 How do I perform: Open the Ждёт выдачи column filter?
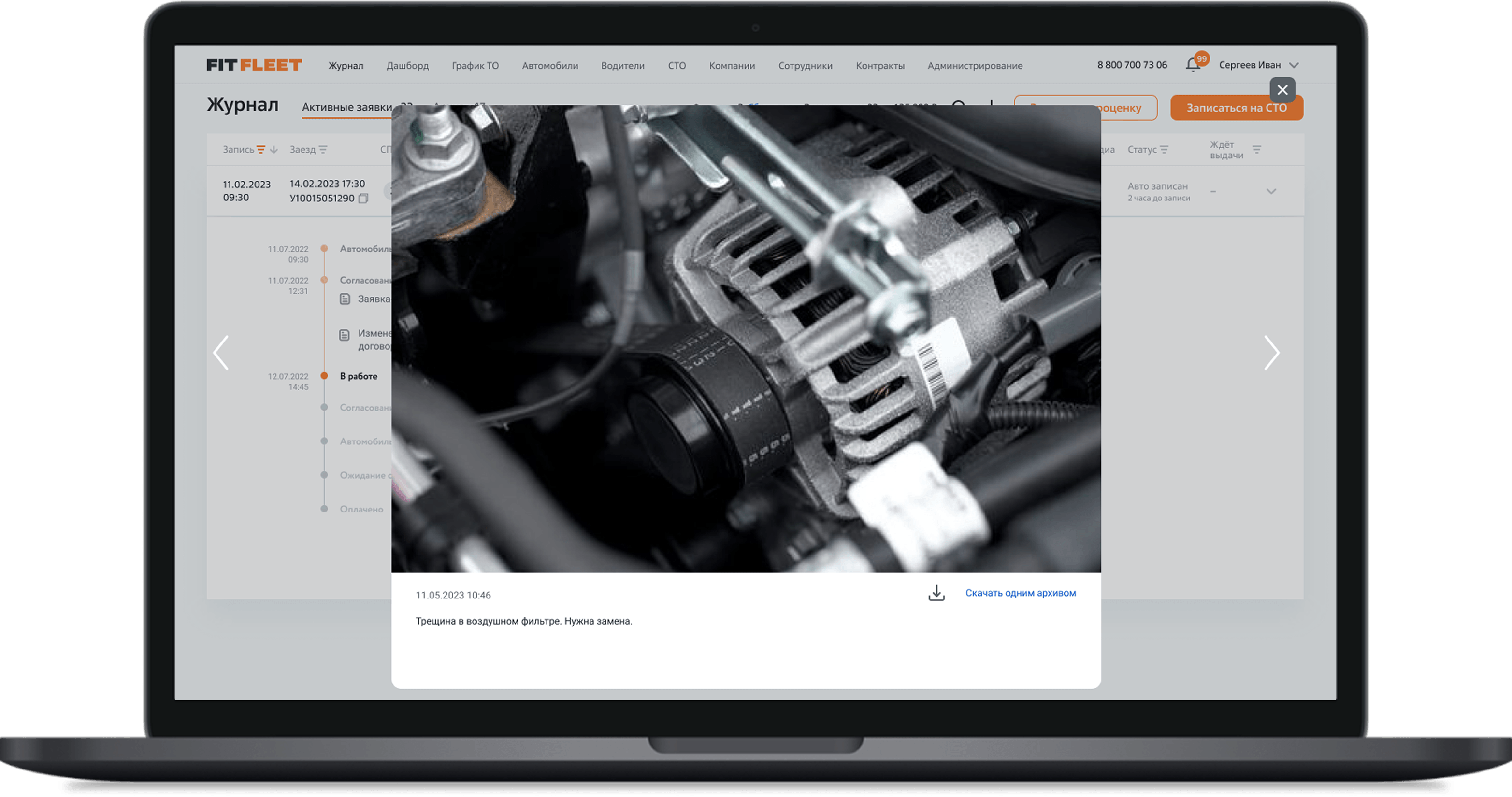coord(1257,150)
